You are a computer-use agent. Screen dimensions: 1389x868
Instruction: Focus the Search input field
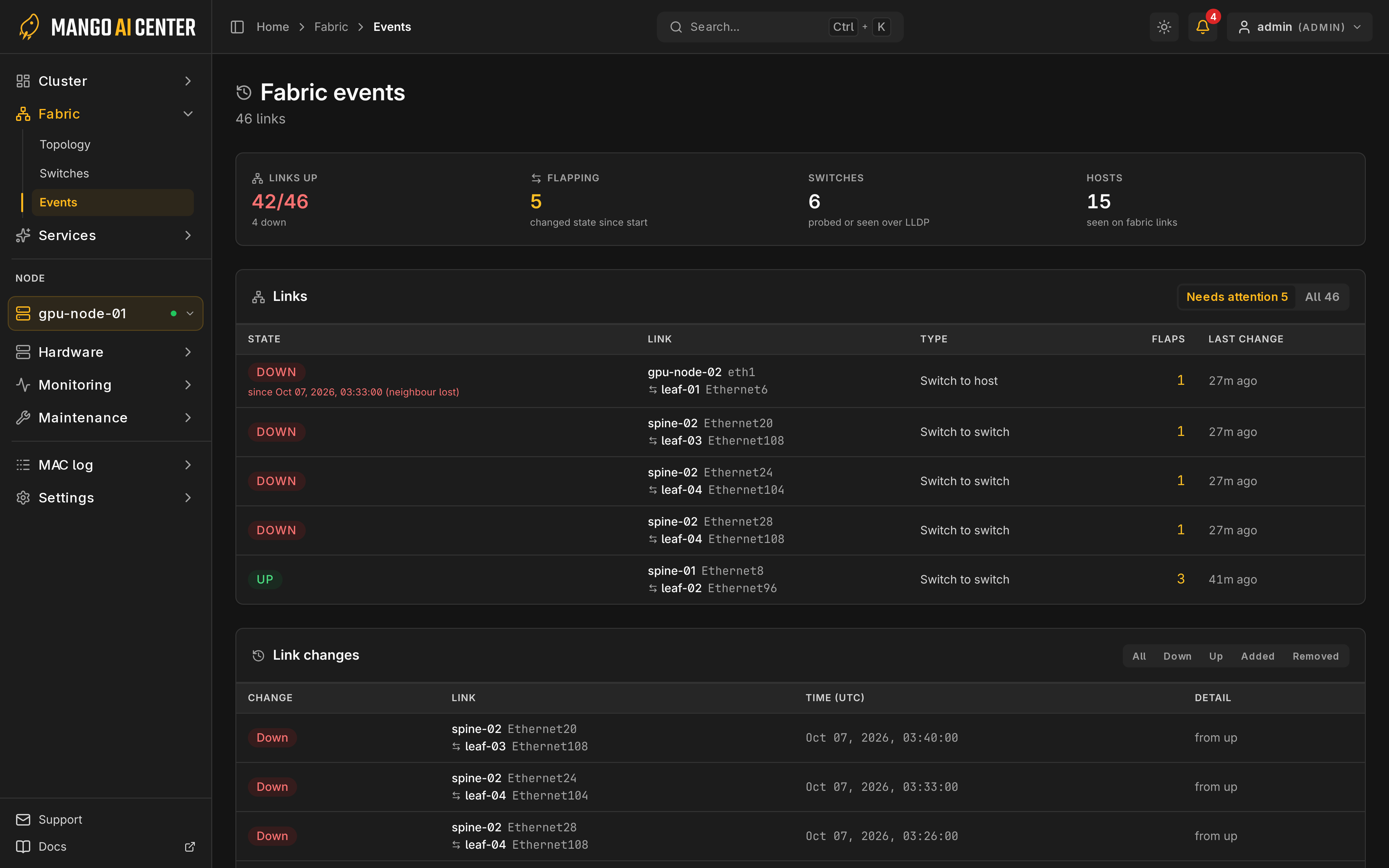[780, 27]
